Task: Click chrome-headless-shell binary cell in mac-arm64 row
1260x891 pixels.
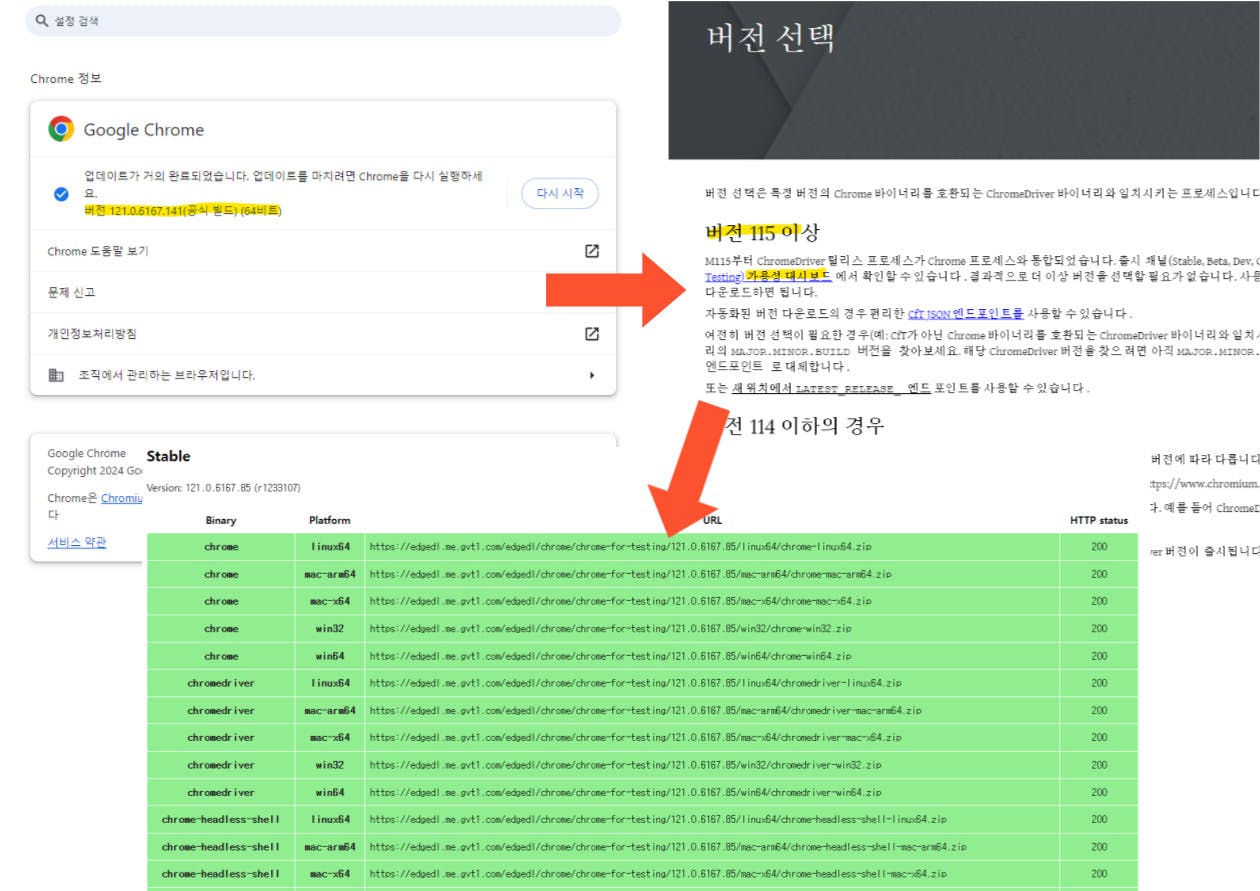Action: [x=221, y=846]
